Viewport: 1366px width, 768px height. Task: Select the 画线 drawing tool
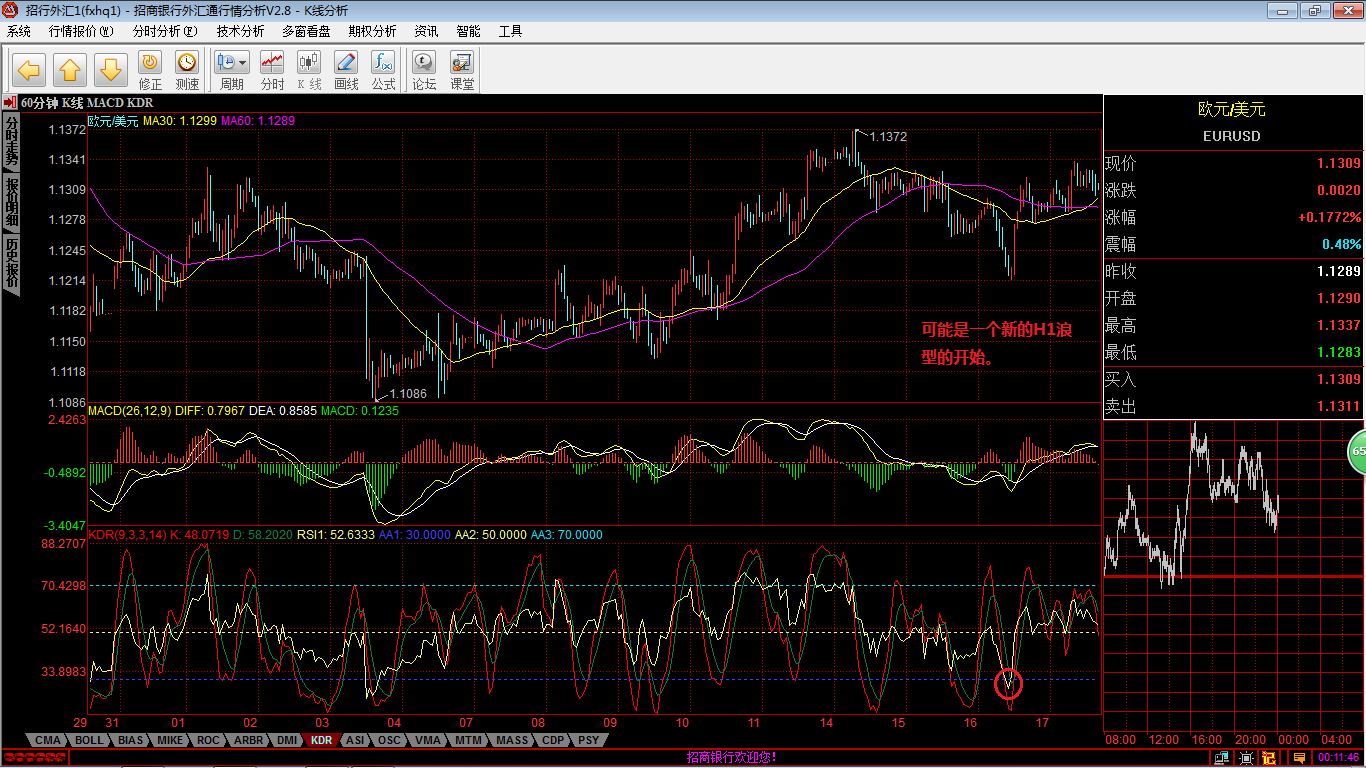tap(346, 71)
